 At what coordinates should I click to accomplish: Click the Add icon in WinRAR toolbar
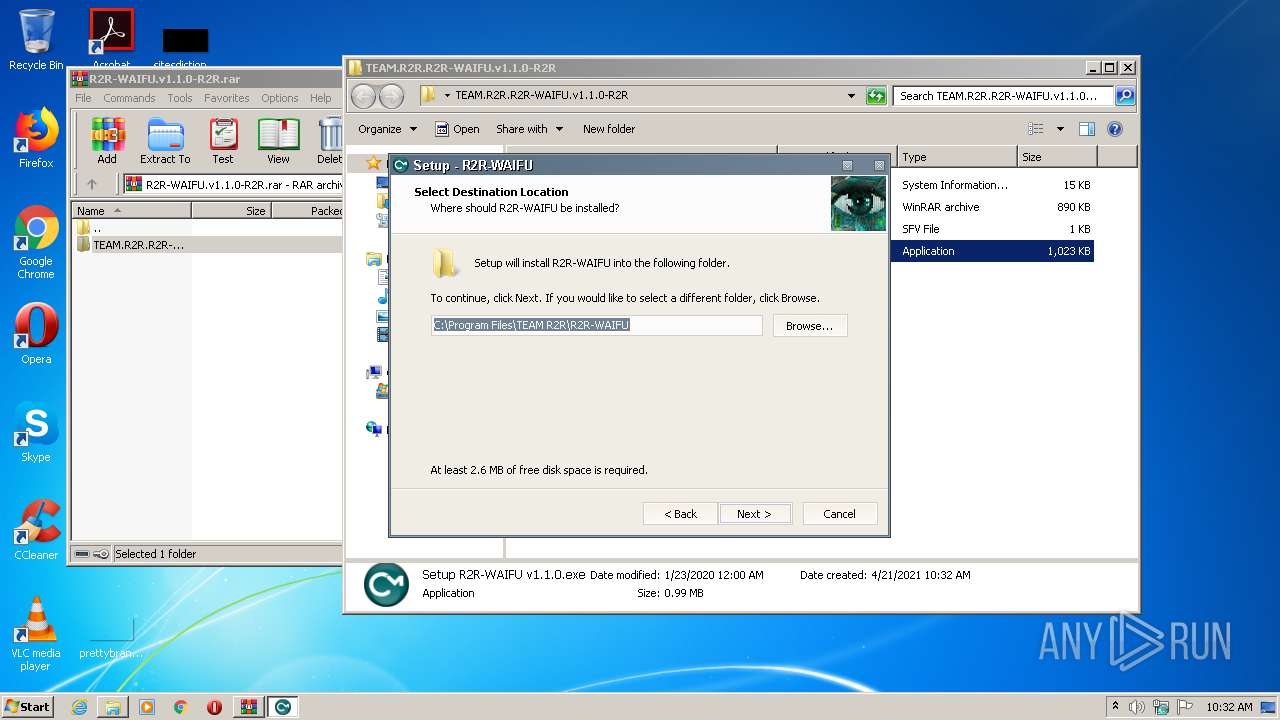(x=107, y=141)
